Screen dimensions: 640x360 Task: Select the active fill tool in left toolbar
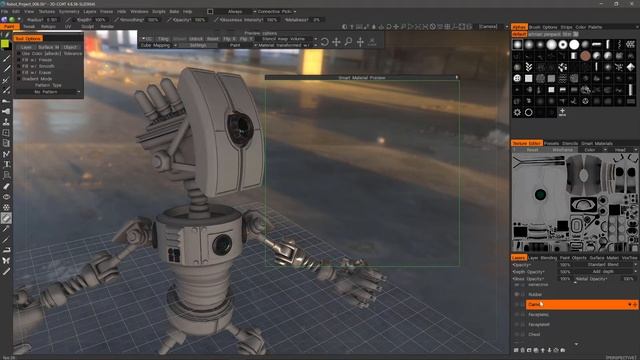click(6, 218)
